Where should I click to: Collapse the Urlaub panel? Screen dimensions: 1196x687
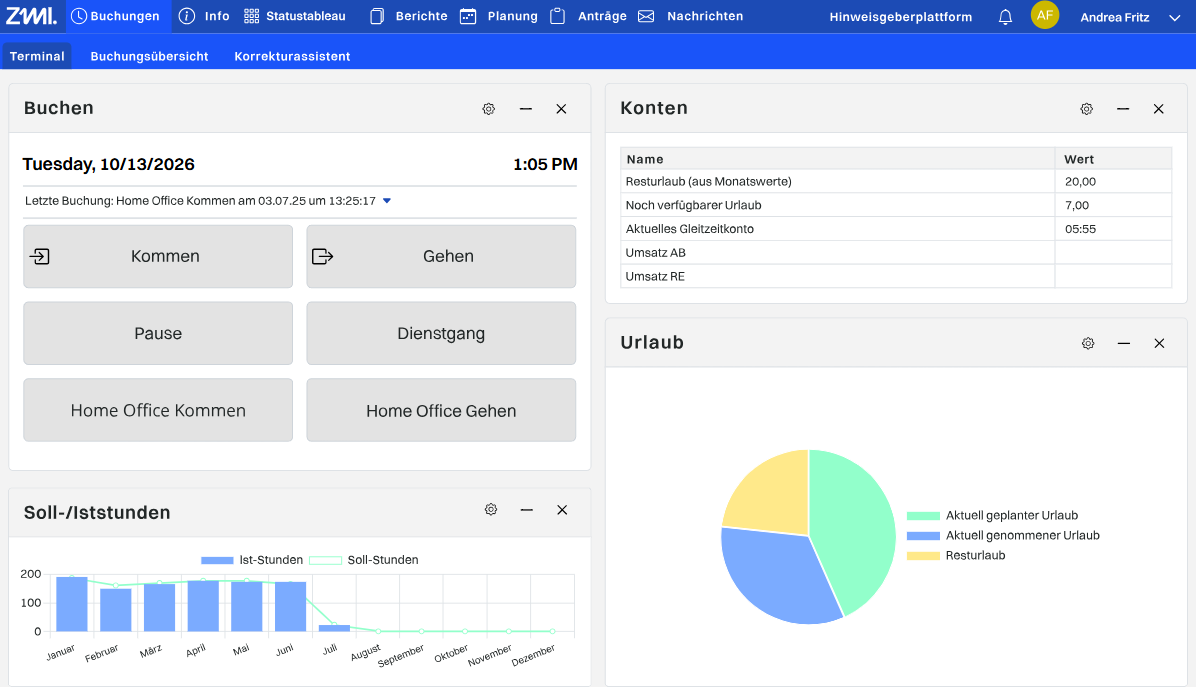click(x=1124, y=343)
